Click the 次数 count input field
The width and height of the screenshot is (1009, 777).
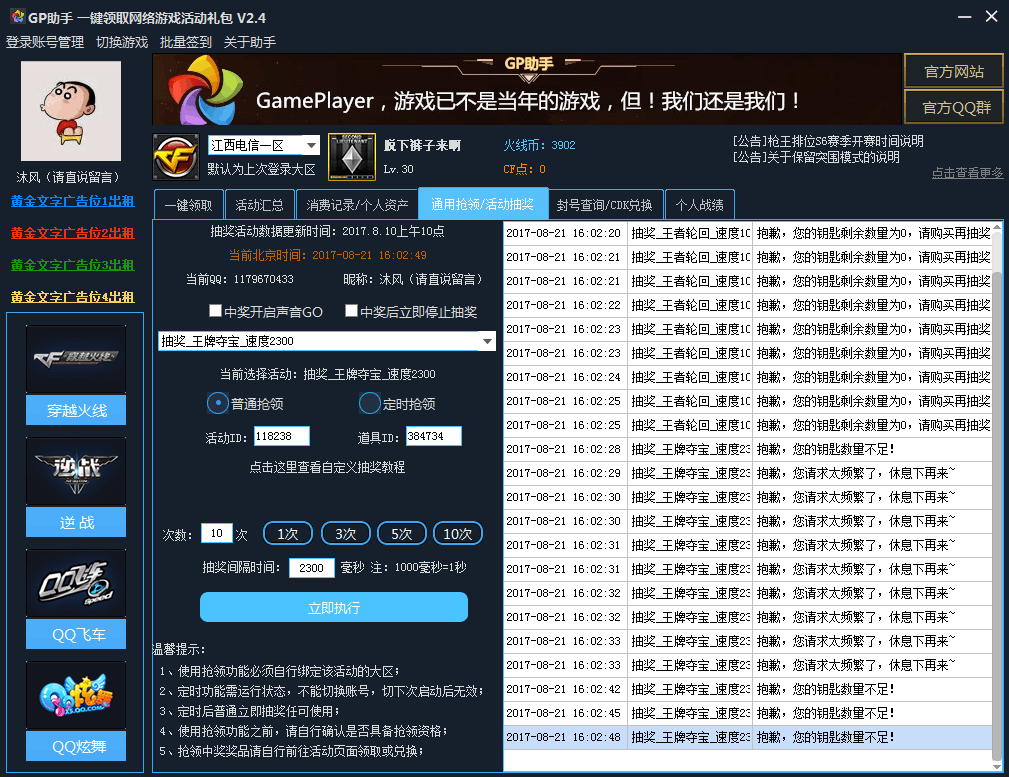217,533
